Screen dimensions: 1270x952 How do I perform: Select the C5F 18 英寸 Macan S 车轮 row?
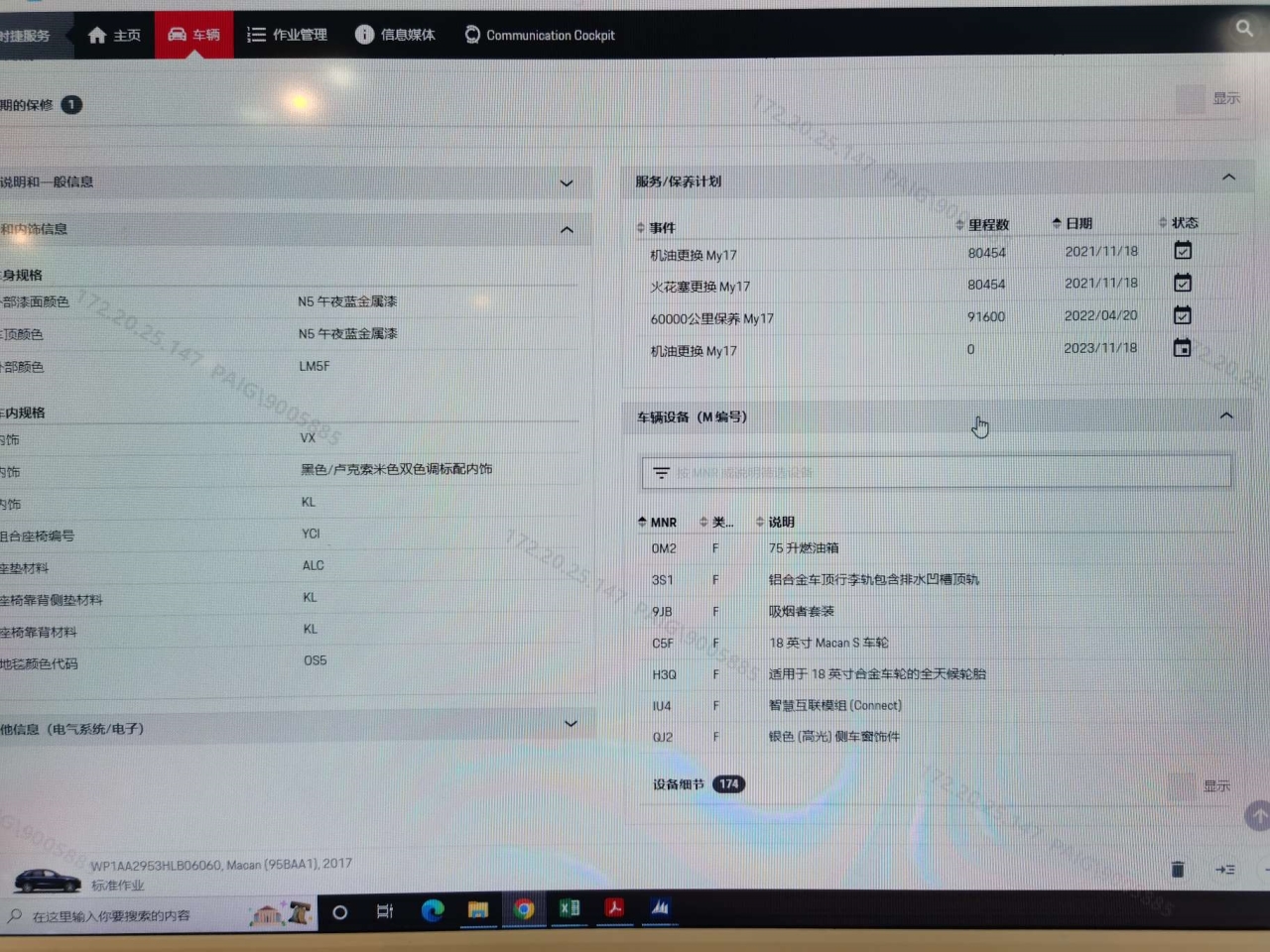(x=937, y=643)
